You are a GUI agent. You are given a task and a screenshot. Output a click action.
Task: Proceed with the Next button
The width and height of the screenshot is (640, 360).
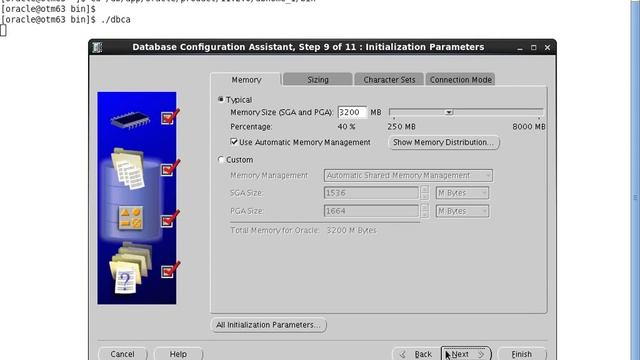[466, 354]
